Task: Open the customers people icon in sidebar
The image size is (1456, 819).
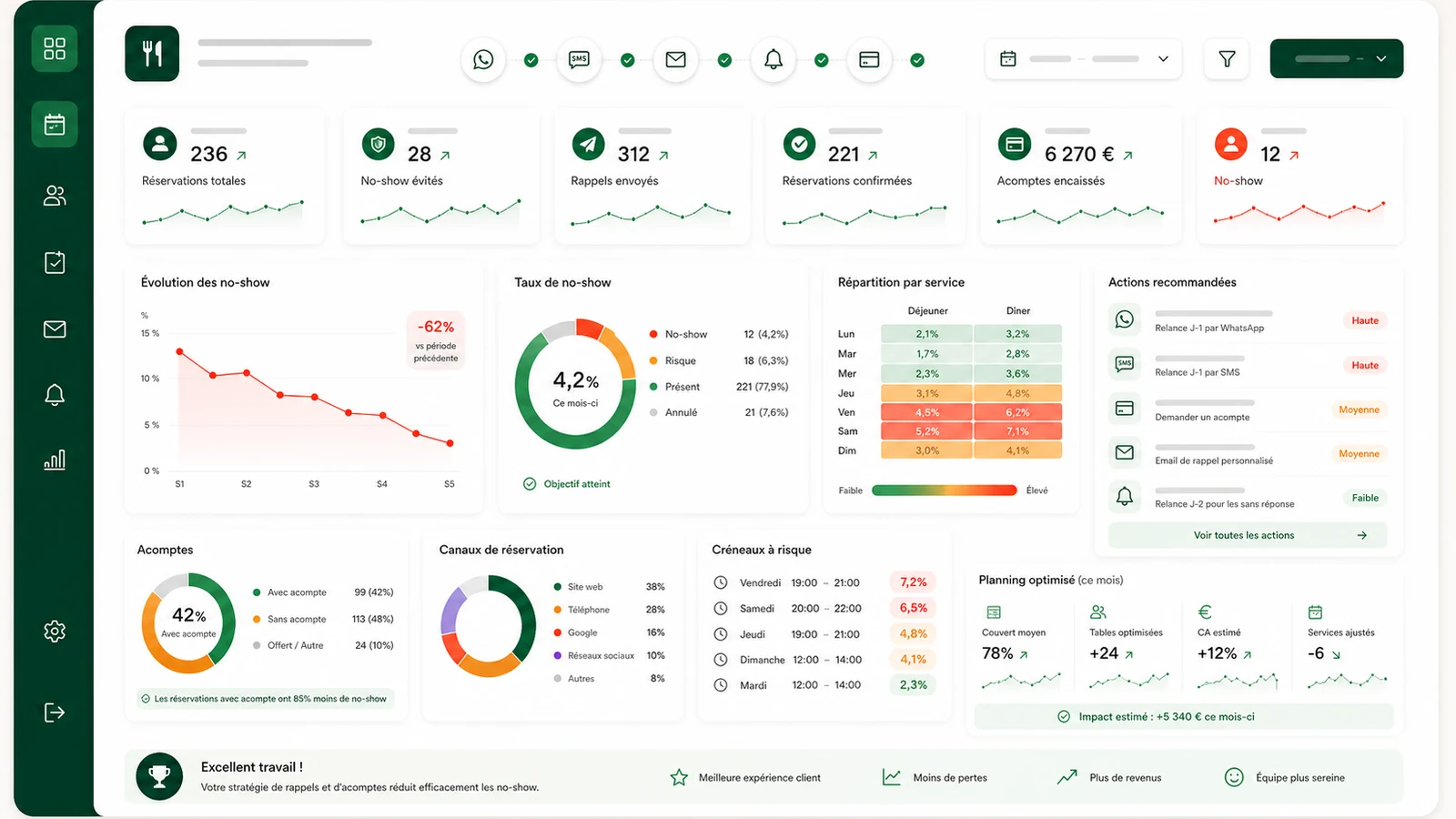Action: click(55, 196)
